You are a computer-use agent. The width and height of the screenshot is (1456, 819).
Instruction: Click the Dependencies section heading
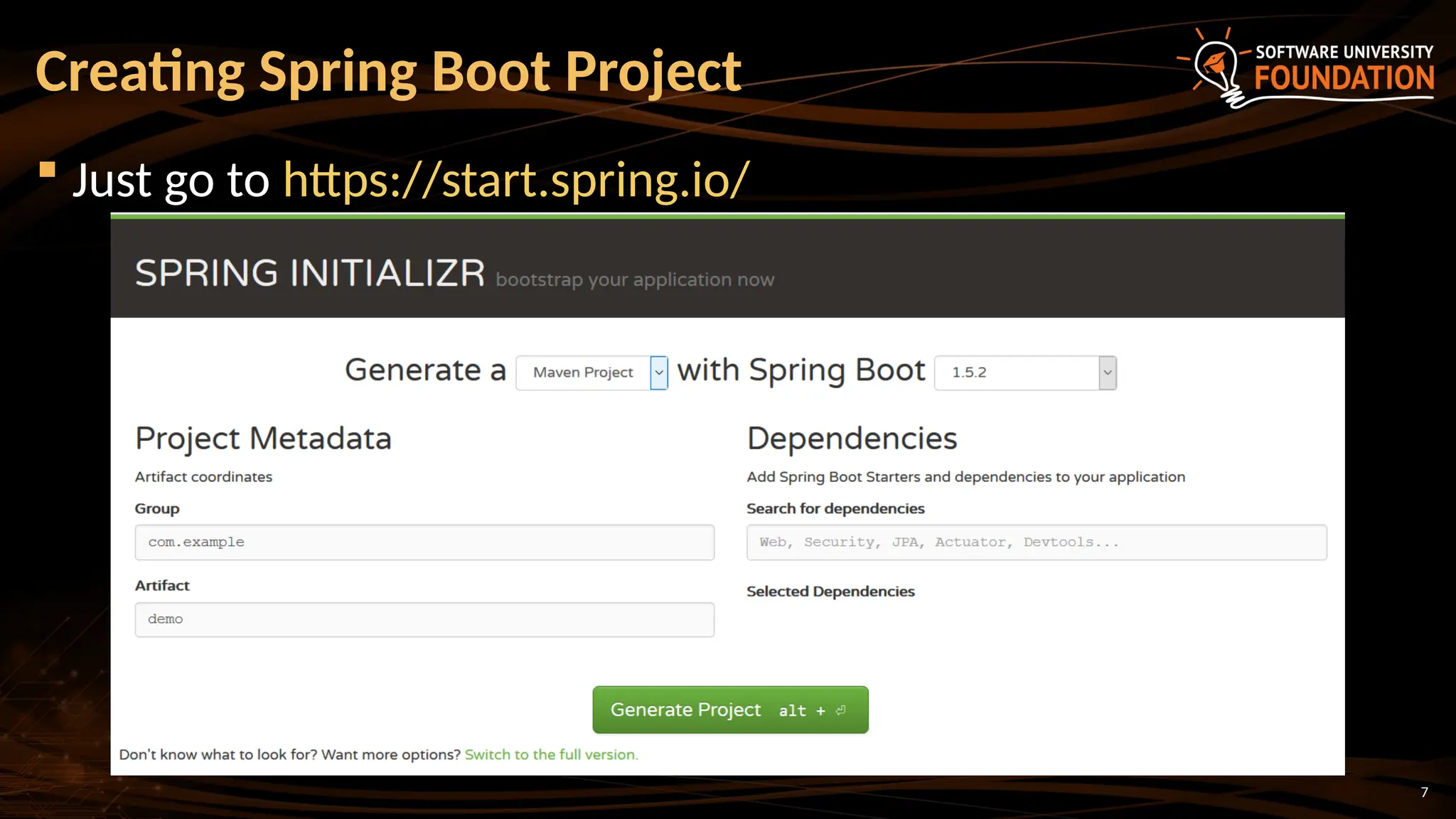pos(852,438)
